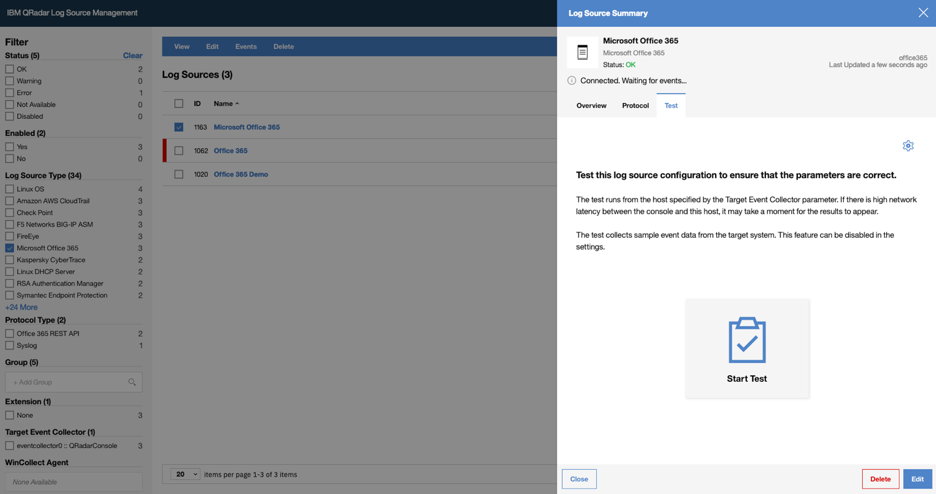The image size is (936, 494).
Task: Open Office 365 log source link (ID 1062)
Action: click(230, 151)
